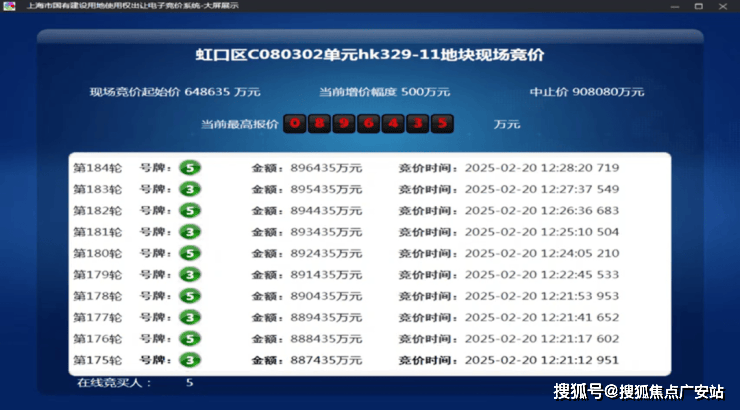
Task: Choose the 5 badge in the 第176轮 row
Action: tap(190, 339)
